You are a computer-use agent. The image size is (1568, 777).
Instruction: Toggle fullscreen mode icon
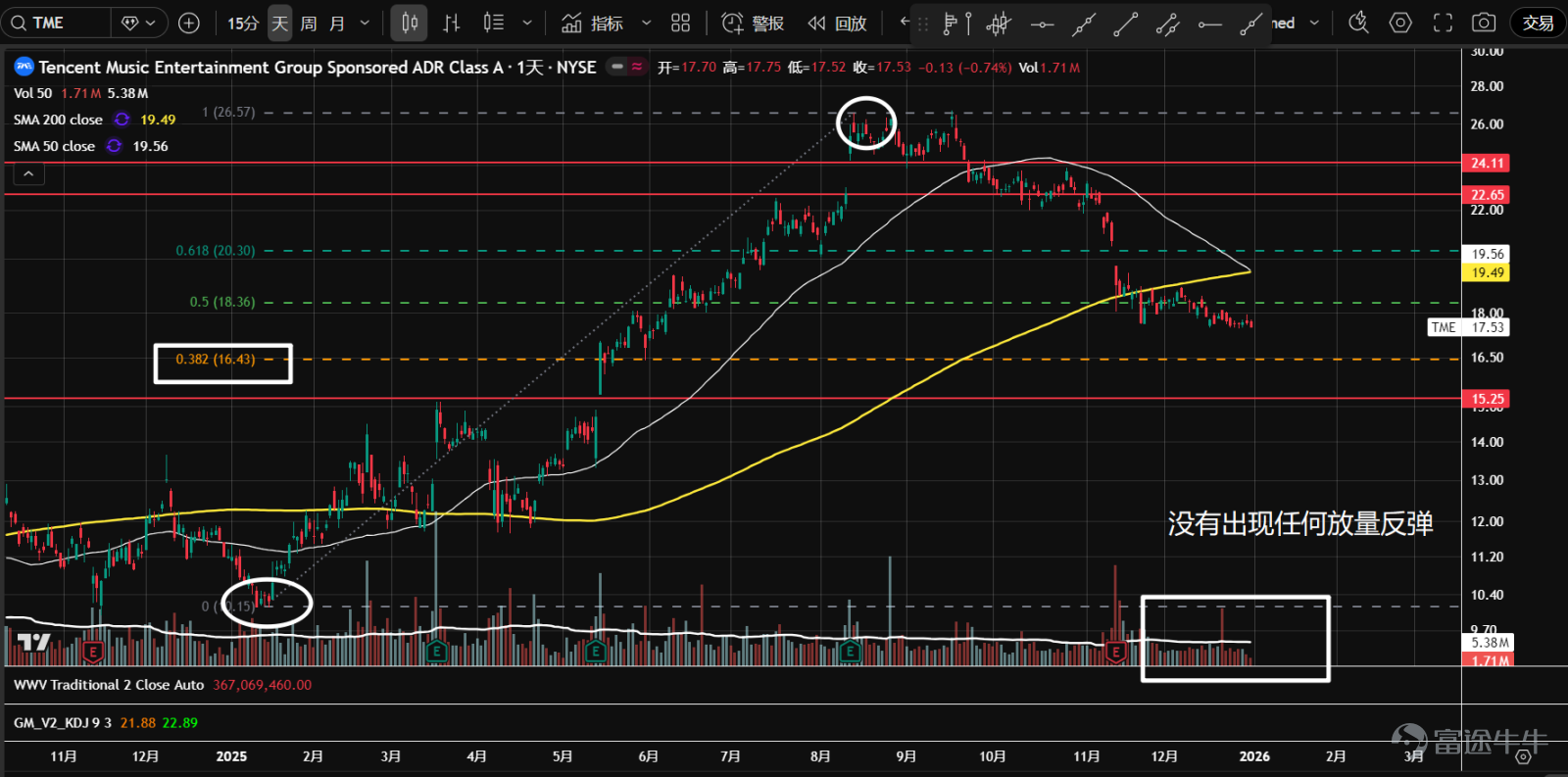tap(1443, 23)
